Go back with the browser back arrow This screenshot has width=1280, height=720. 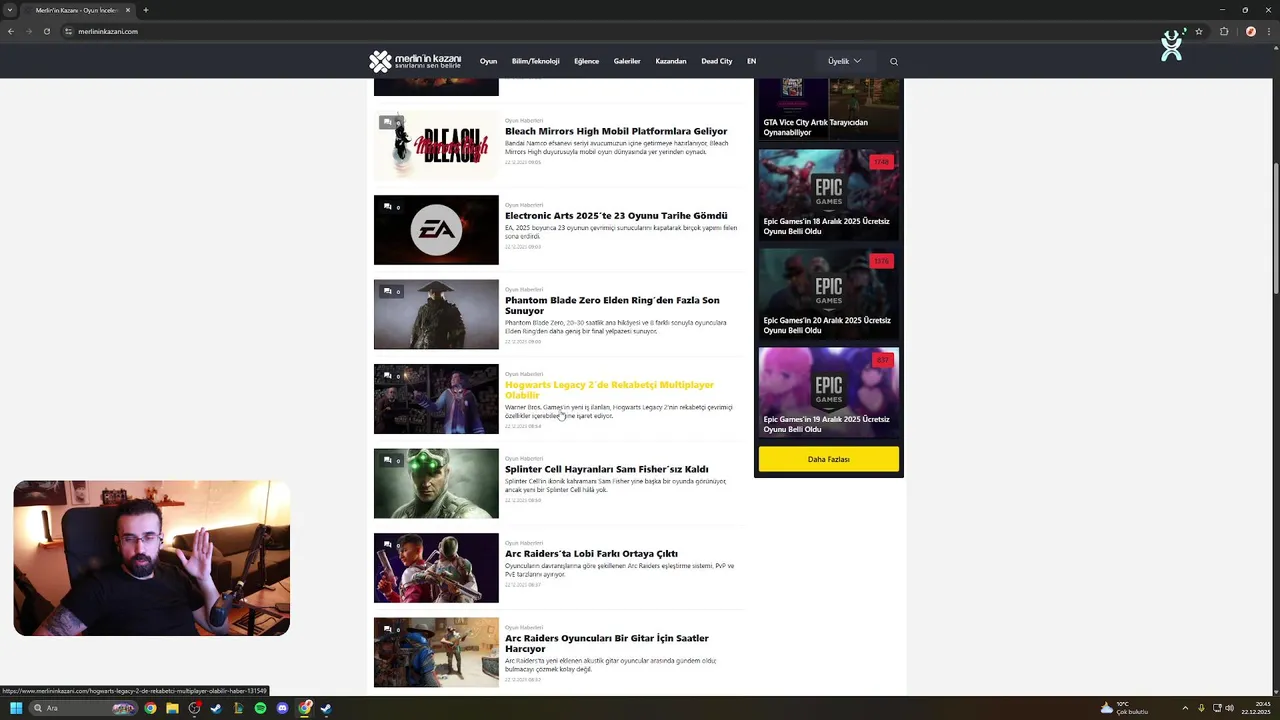coord(11,31)
